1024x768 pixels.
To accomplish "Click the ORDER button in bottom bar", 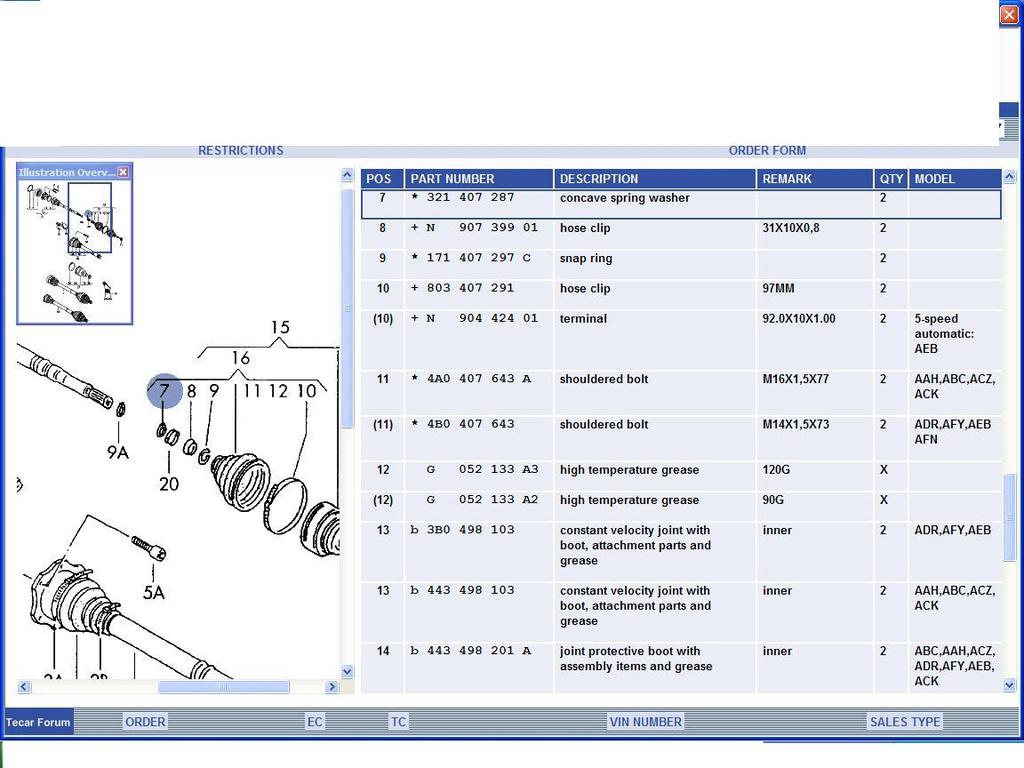I will pos(145,722).
